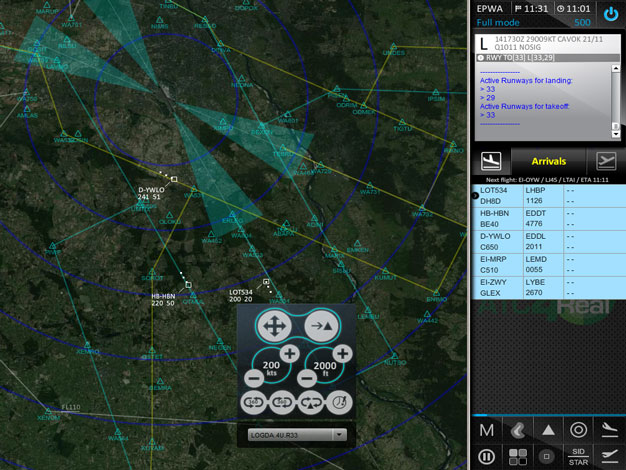
Task: Toggle waypoint triangle markers visibility
Action: coord(548,430)
